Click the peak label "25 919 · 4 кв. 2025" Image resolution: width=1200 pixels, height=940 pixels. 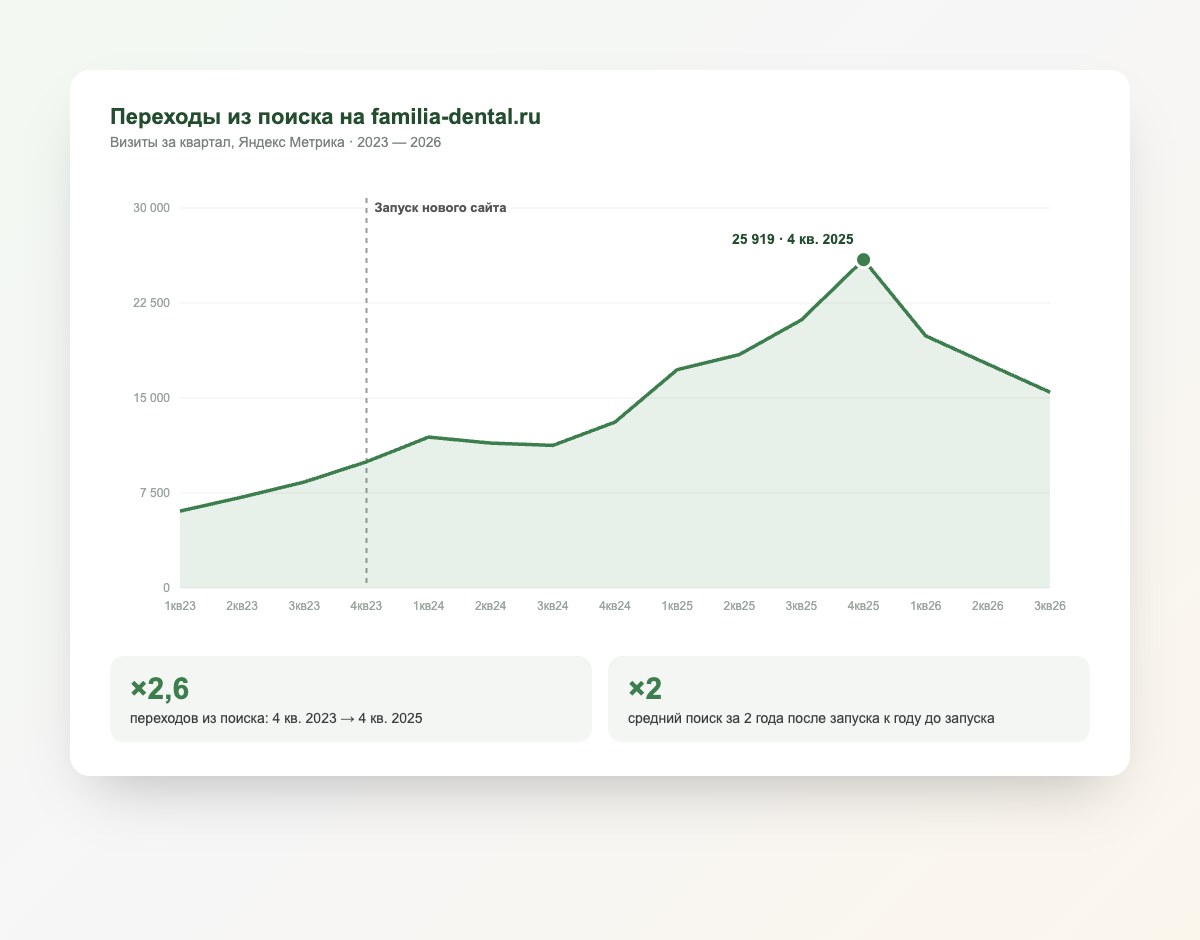pos(793,239)
